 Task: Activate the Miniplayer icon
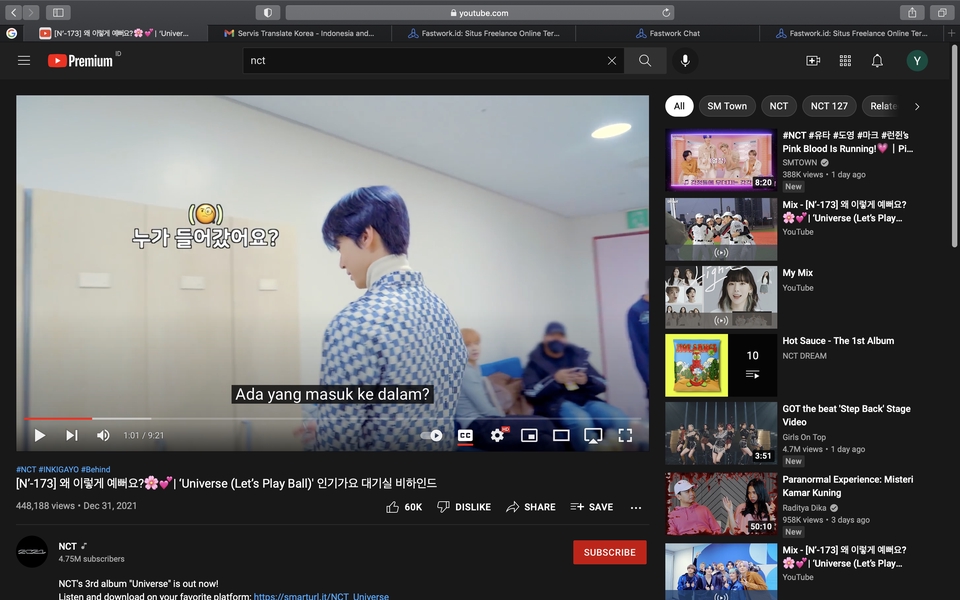point(529,435)
